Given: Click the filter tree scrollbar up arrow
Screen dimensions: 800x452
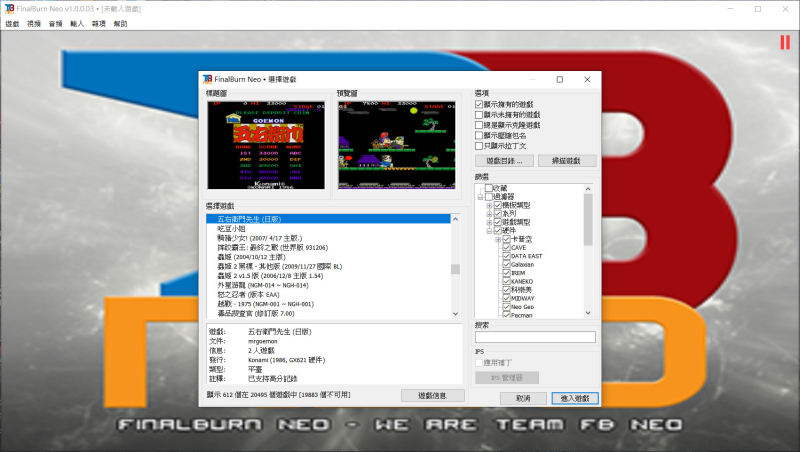Looking at the screenshot, I should (x=588, y=189).
